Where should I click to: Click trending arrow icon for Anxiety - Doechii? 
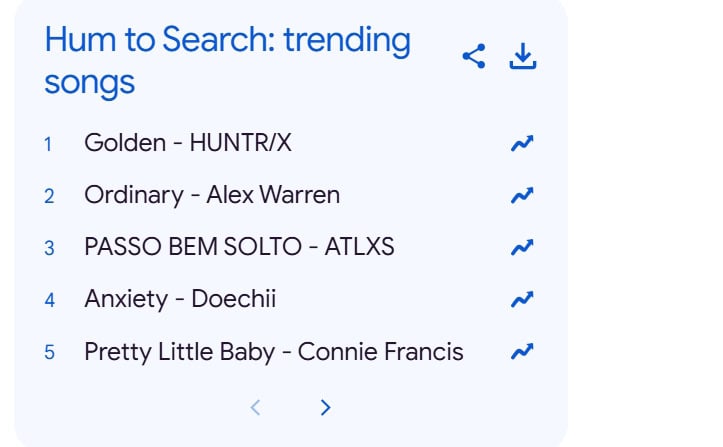[x=522, y=299]
